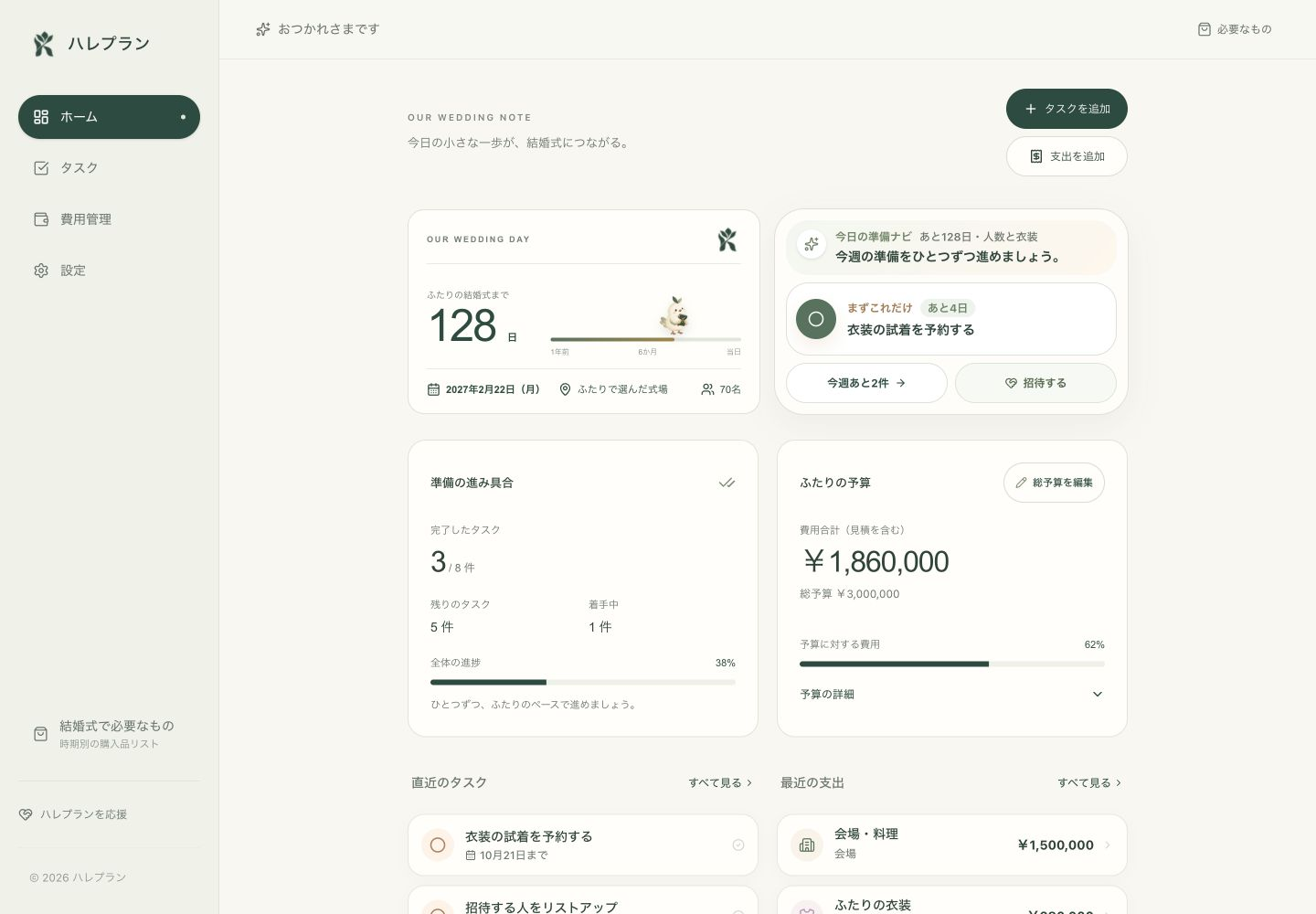Click the wedding countdown timeline bar
The width and height of the screenshot is (1316, 914).
click(x=645, y=339)
